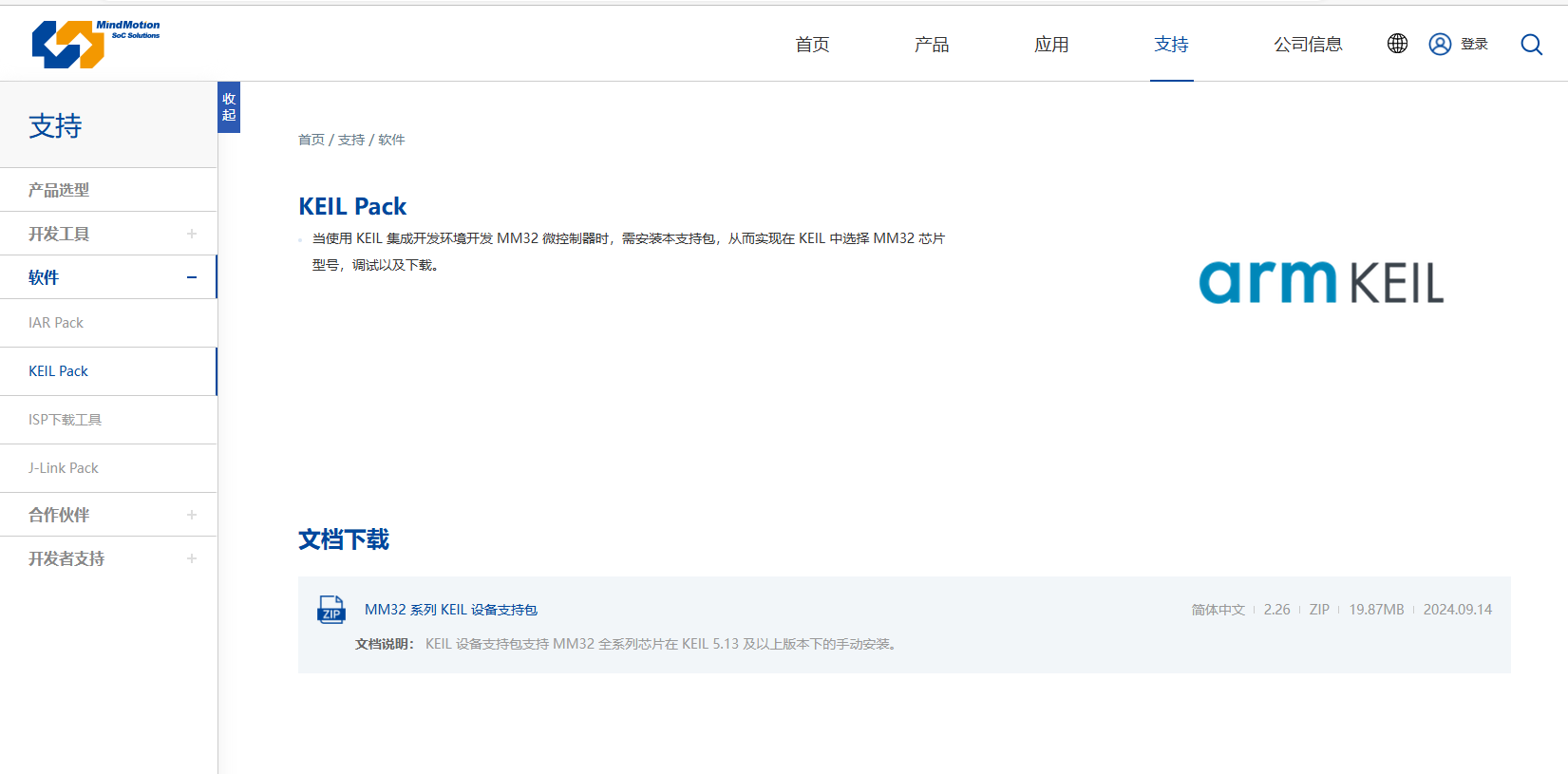Click the user account login icon
The width and height of the screenshot is (1568, 774).
point(1440,45)
